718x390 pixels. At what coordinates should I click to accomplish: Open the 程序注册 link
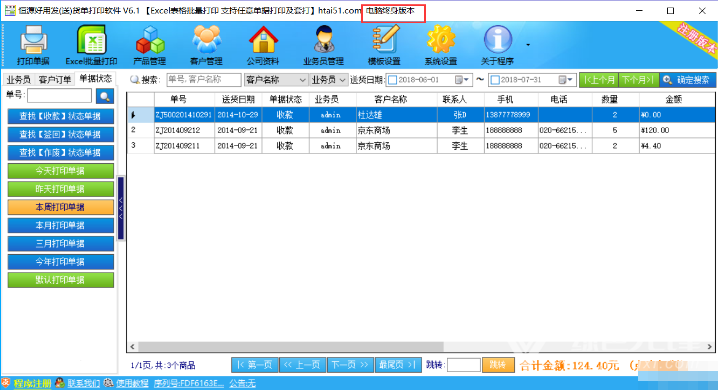click(x=32, y=383)
